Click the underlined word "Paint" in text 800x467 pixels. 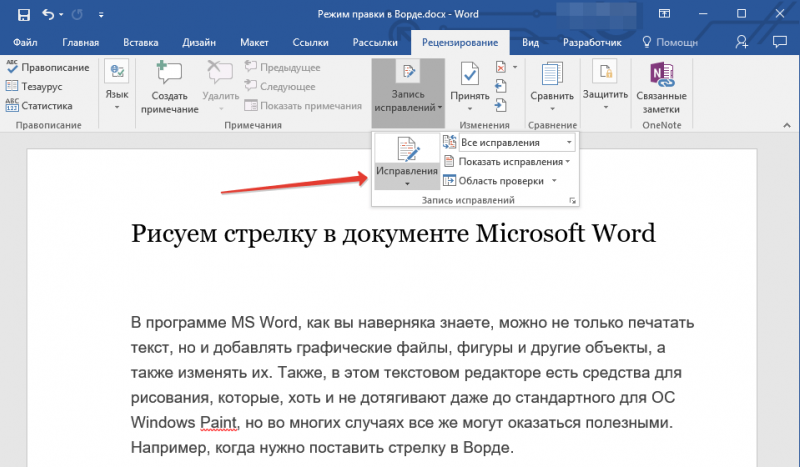tap(219, 423)
